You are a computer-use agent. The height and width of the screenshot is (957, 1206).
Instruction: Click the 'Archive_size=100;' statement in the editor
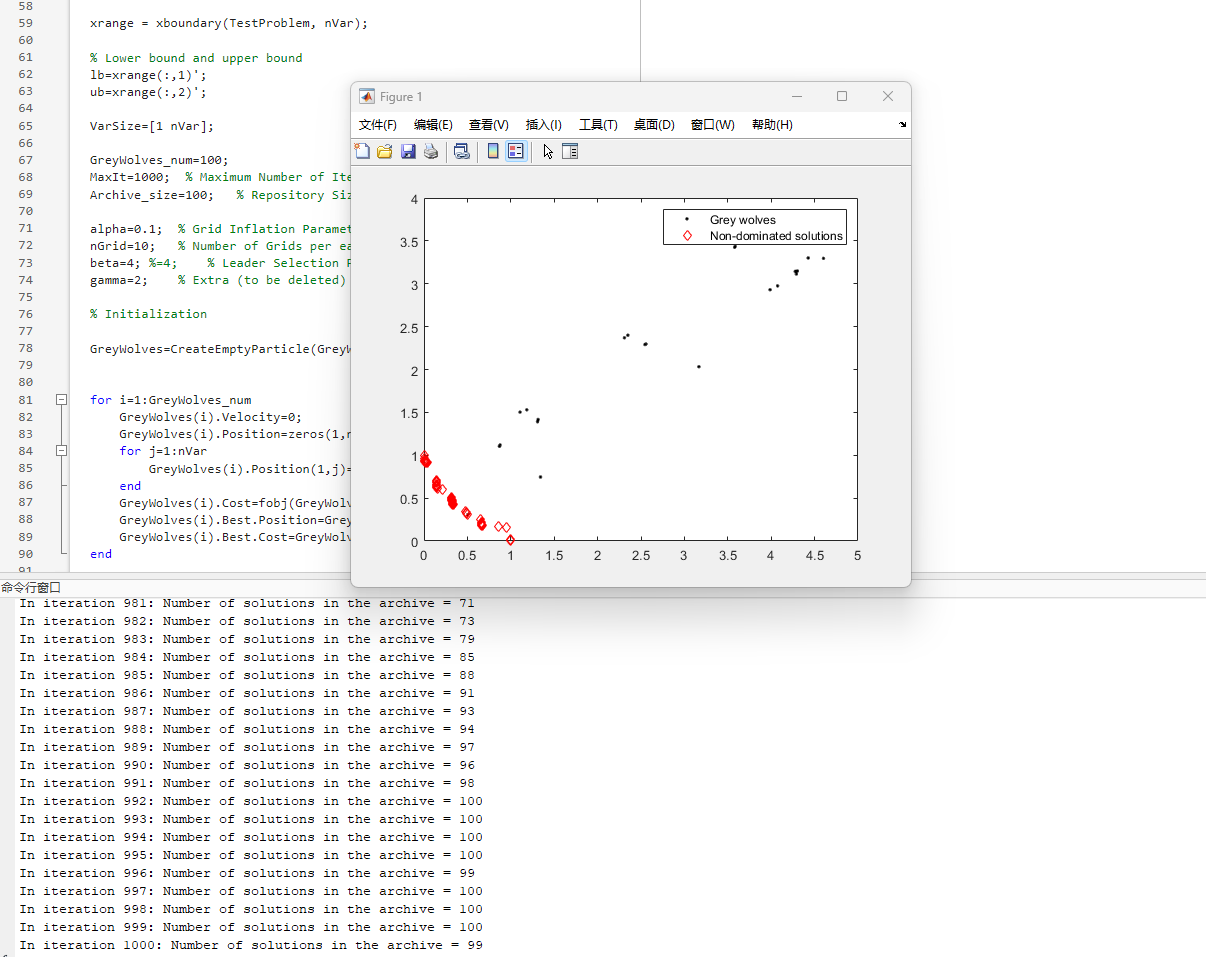(152, 195)
